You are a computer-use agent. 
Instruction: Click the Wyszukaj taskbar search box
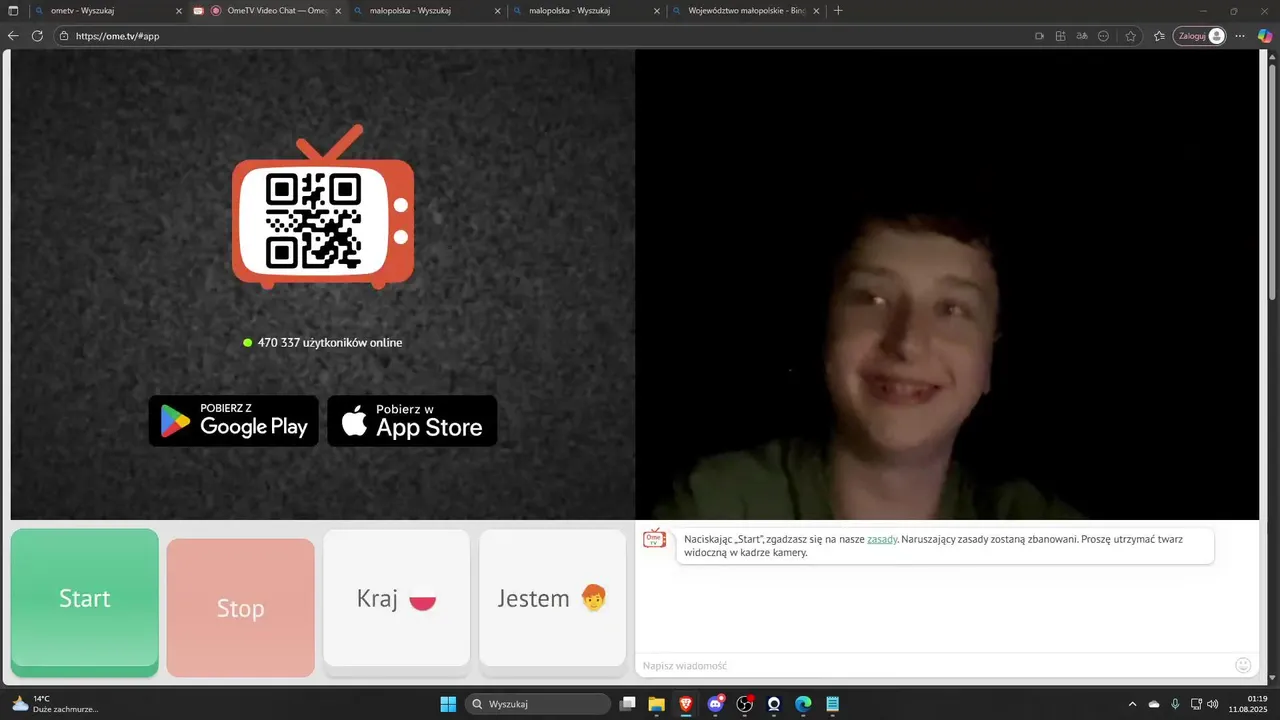[539, 704]
